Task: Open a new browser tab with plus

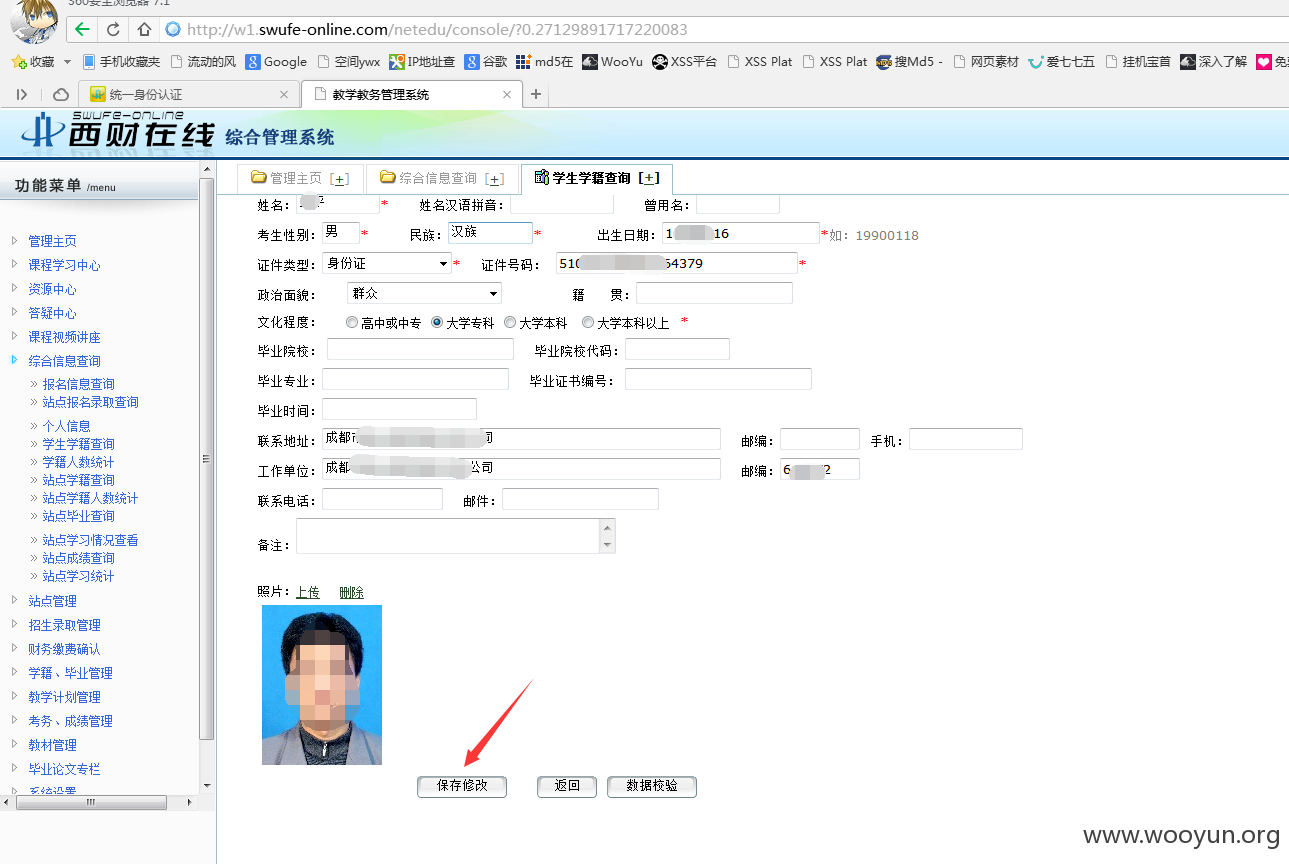Action: tap(536, 95)
